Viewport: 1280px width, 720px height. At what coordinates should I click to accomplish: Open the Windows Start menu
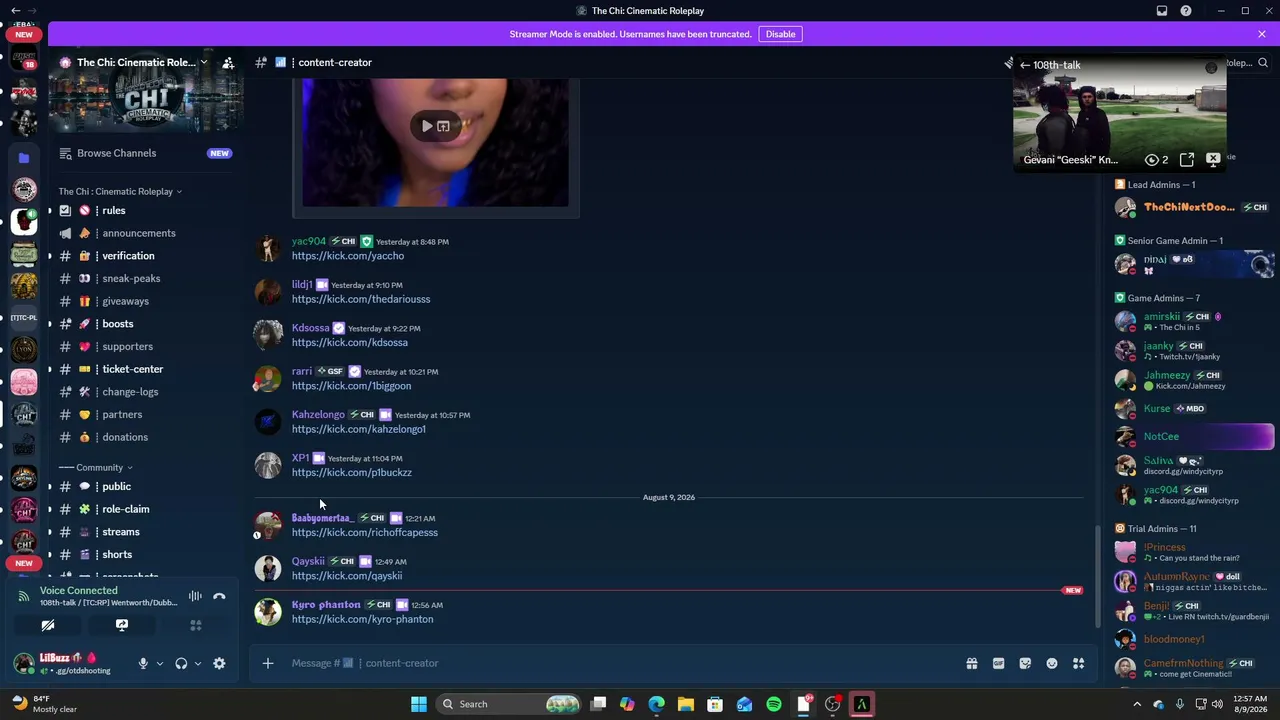(419, 704)
